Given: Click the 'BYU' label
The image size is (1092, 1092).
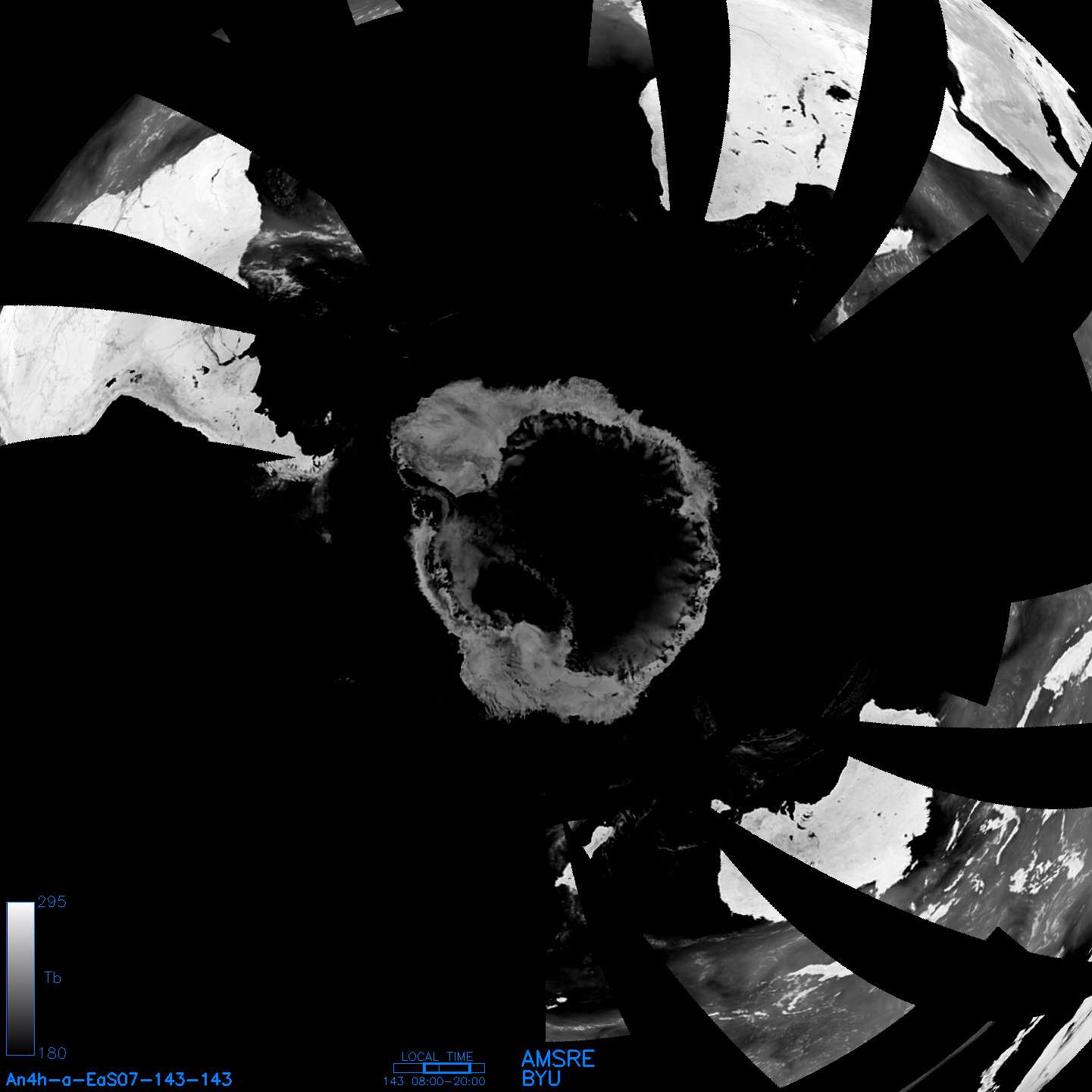Looking at the screenshot, I should (x=541, y=1078).
